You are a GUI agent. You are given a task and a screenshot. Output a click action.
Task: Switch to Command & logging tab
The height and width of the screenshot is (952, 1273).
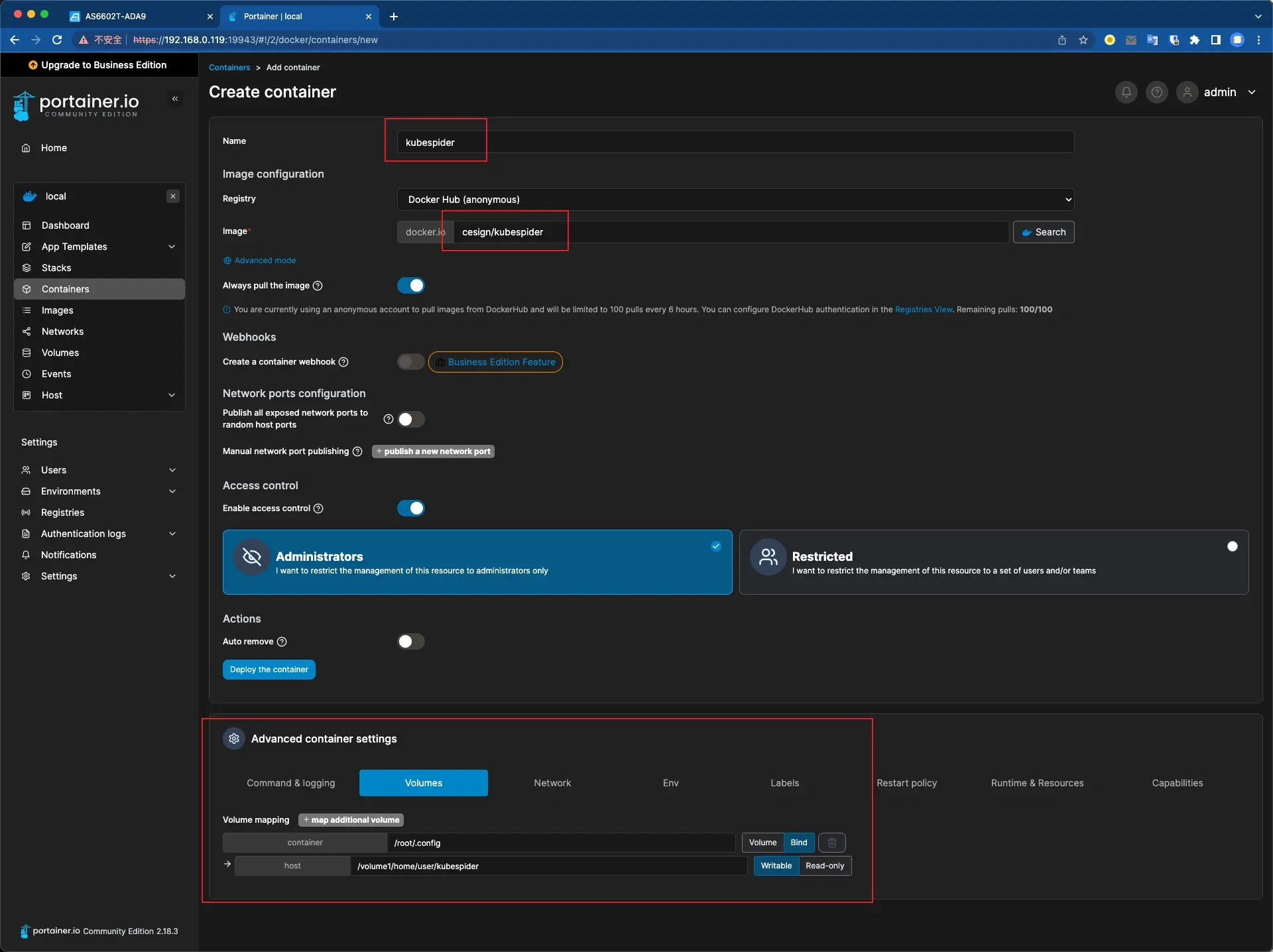[291, 783]
